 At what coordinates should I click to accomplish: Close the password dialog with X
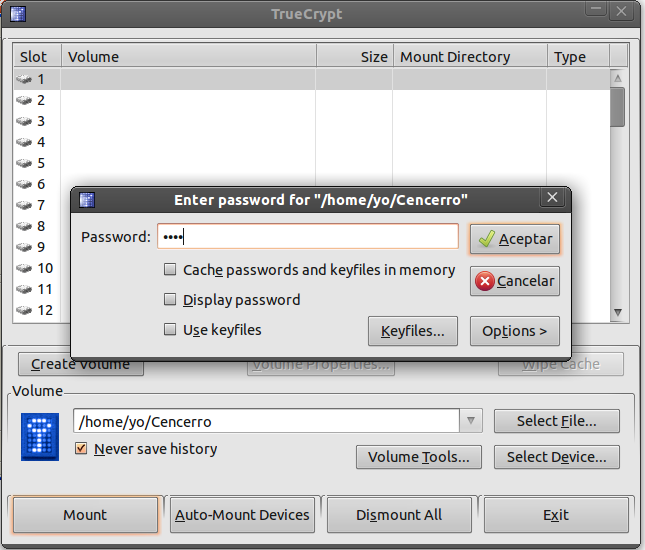pos(552,198)
